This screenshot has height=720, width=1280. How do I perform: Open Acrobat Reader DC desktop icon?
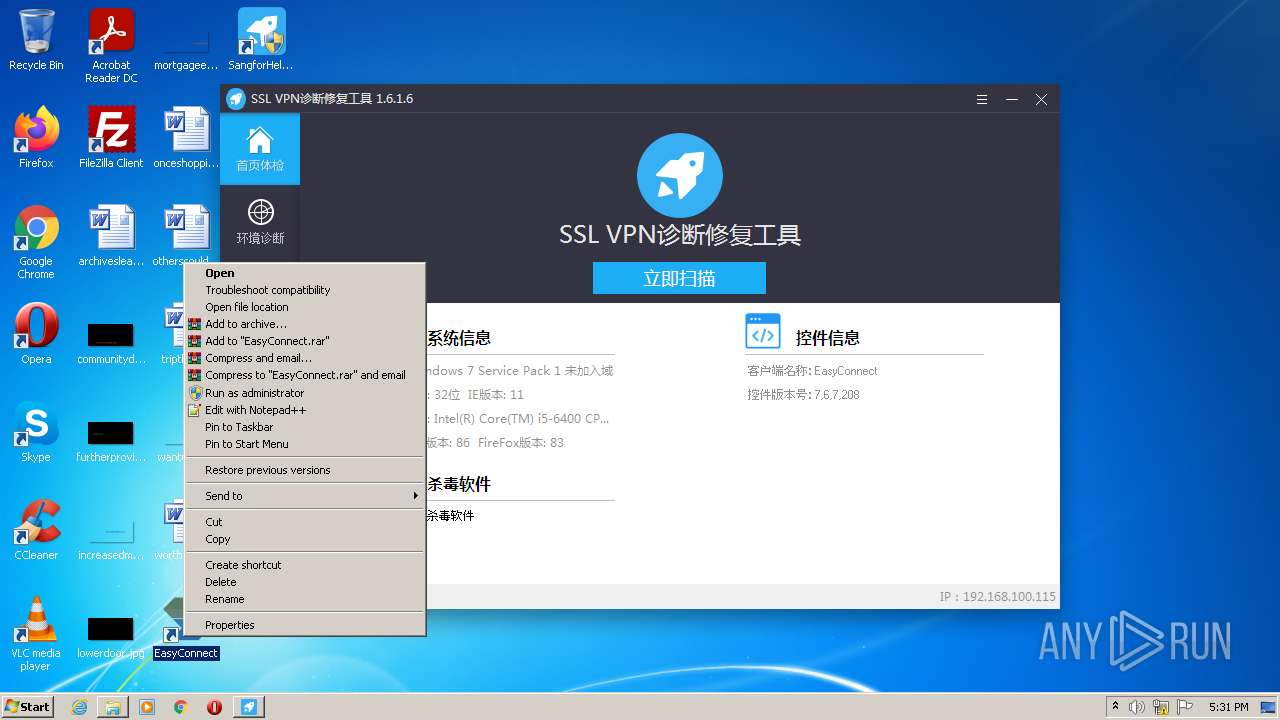pyautogui.click(x=111, y=46)
